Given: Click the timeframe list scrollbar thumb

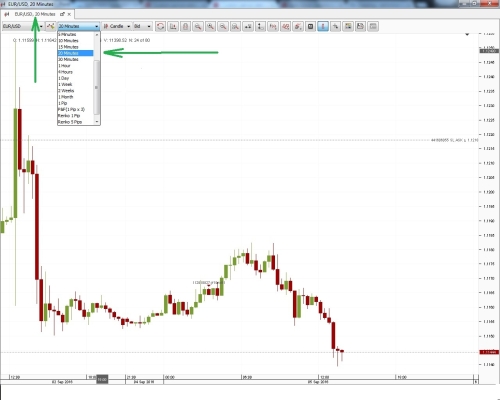Looking at the screenshot, I should tap(97, 87).
